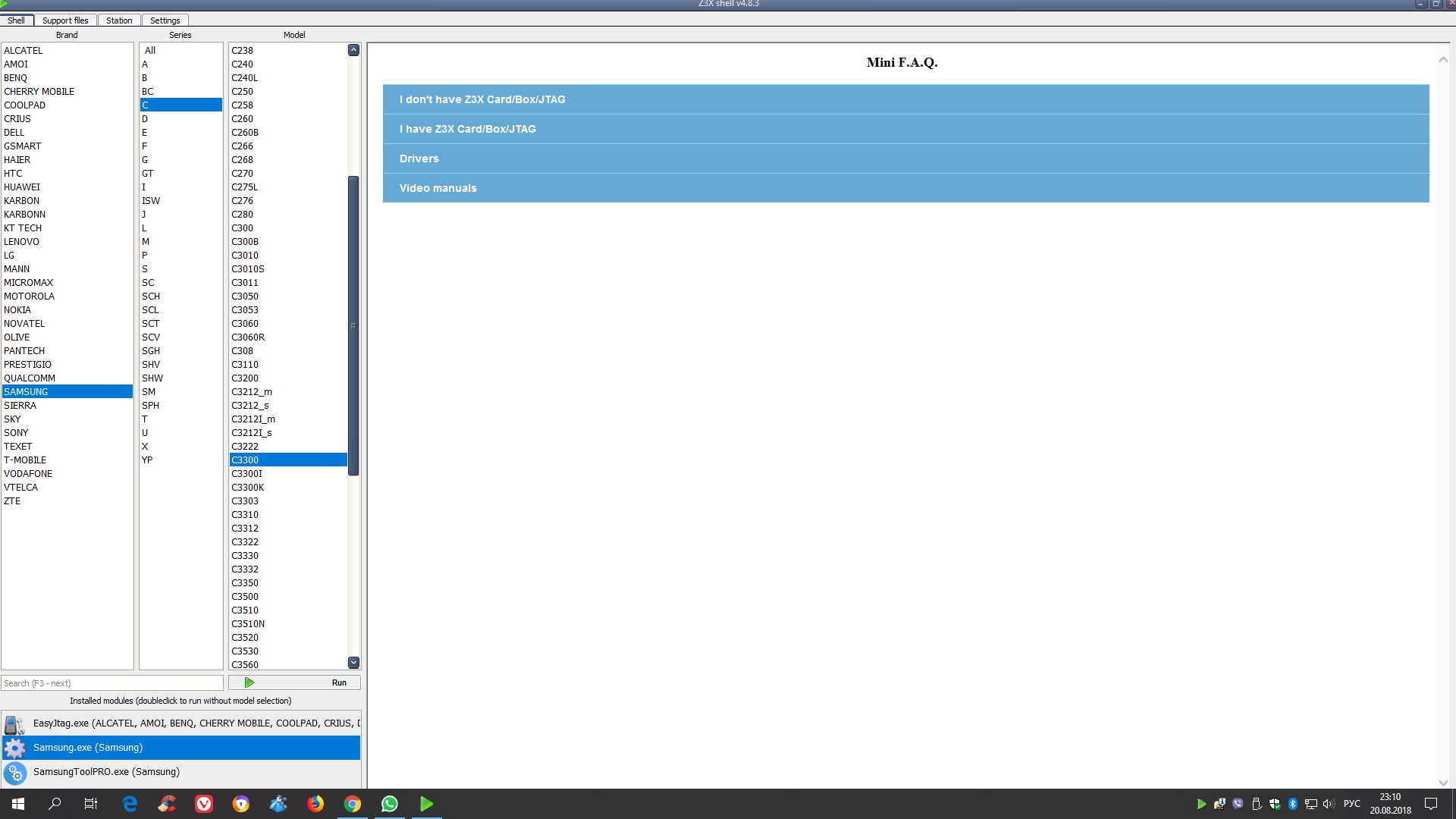The image size is (1456, 819).
Task: Open Windows Security shield tray icon
Action: coord(1275,804)
